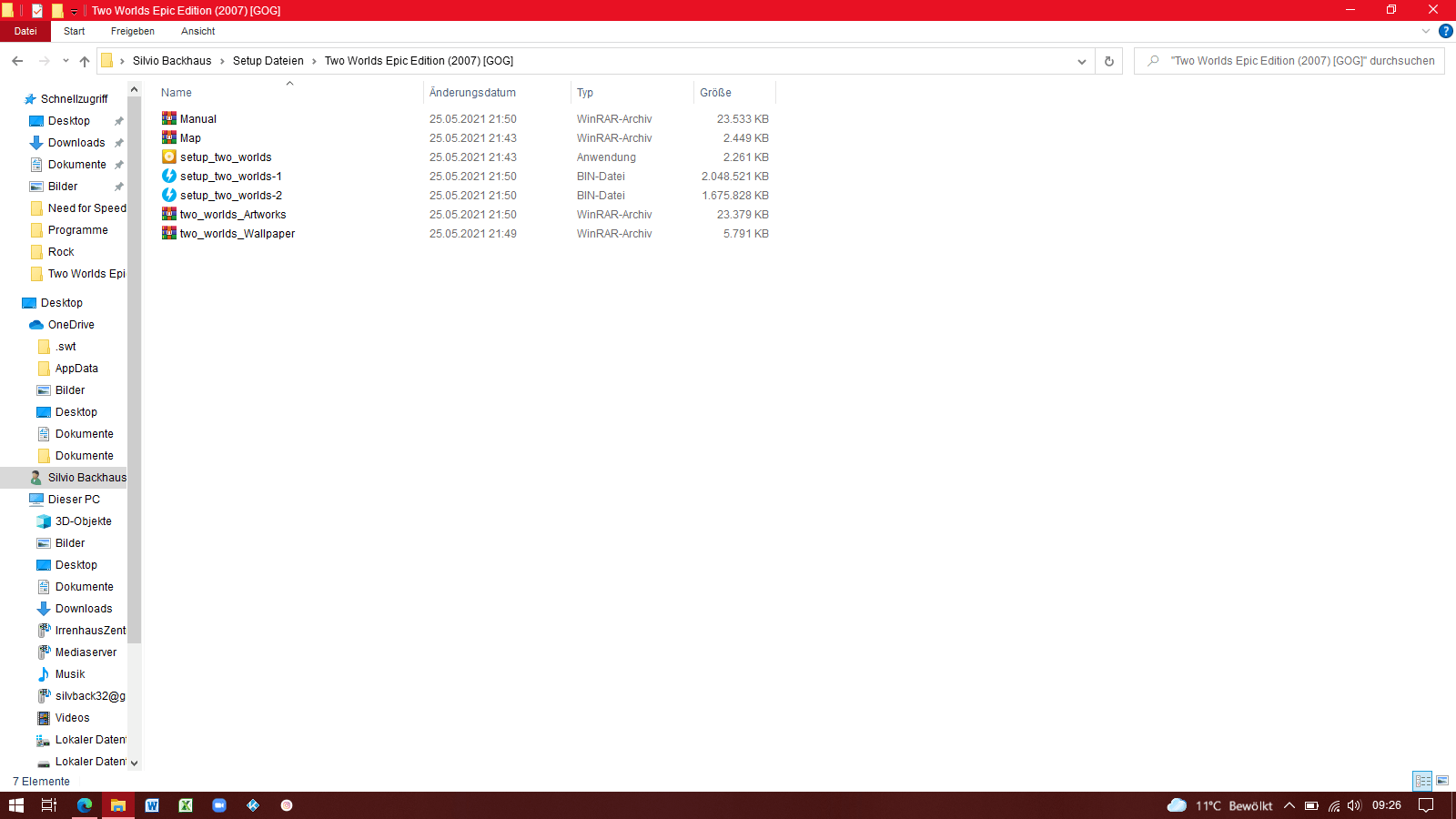Viewport: 1456px width, 819px height.
Task: Go back to previous folder
Action: [17, 61]
